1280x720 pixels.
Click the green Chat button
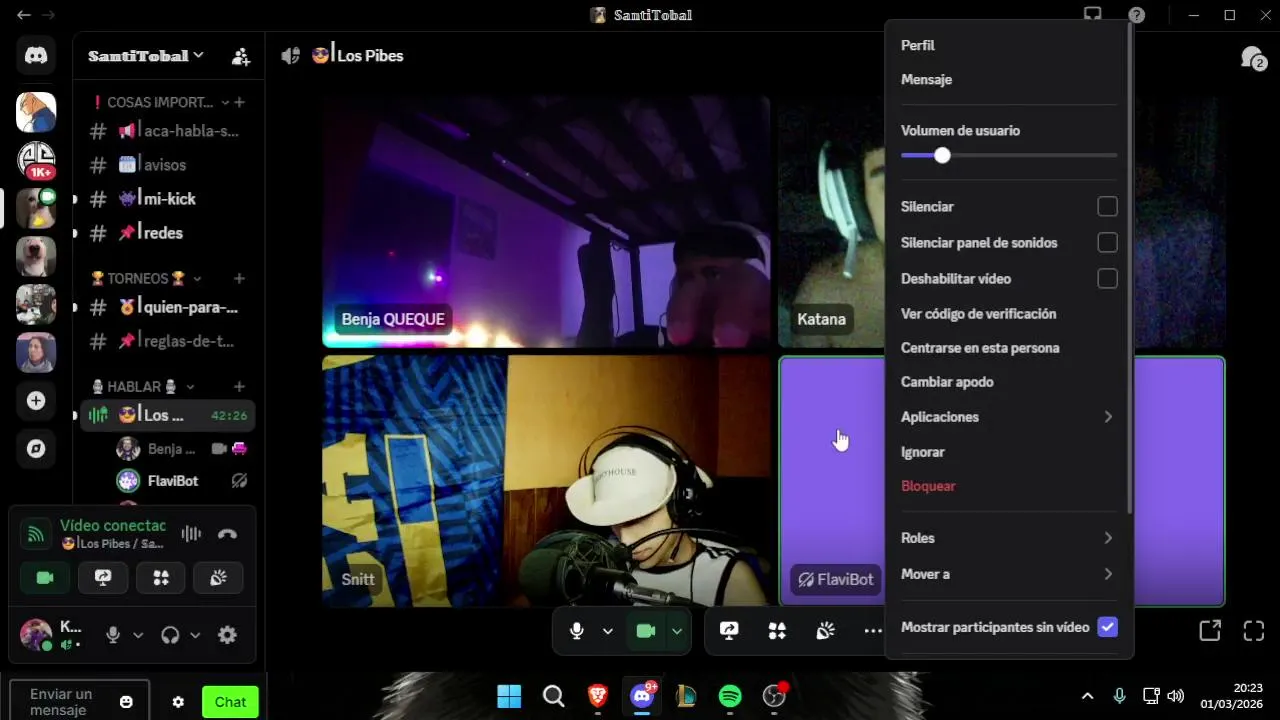230,702
